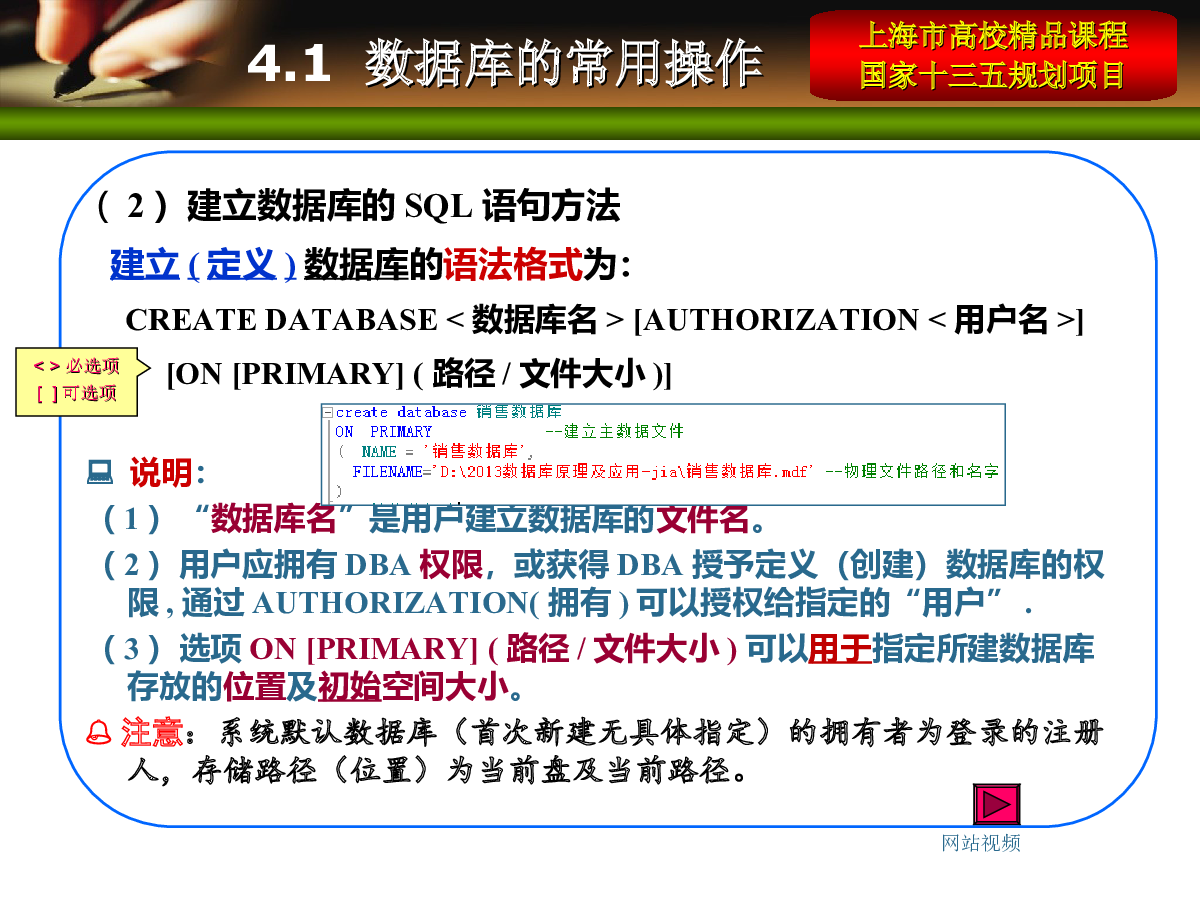The height and width of the screenshot is (900, 1200).
Task: Click the red play button above 网站视频
Action: click(997, 804)
